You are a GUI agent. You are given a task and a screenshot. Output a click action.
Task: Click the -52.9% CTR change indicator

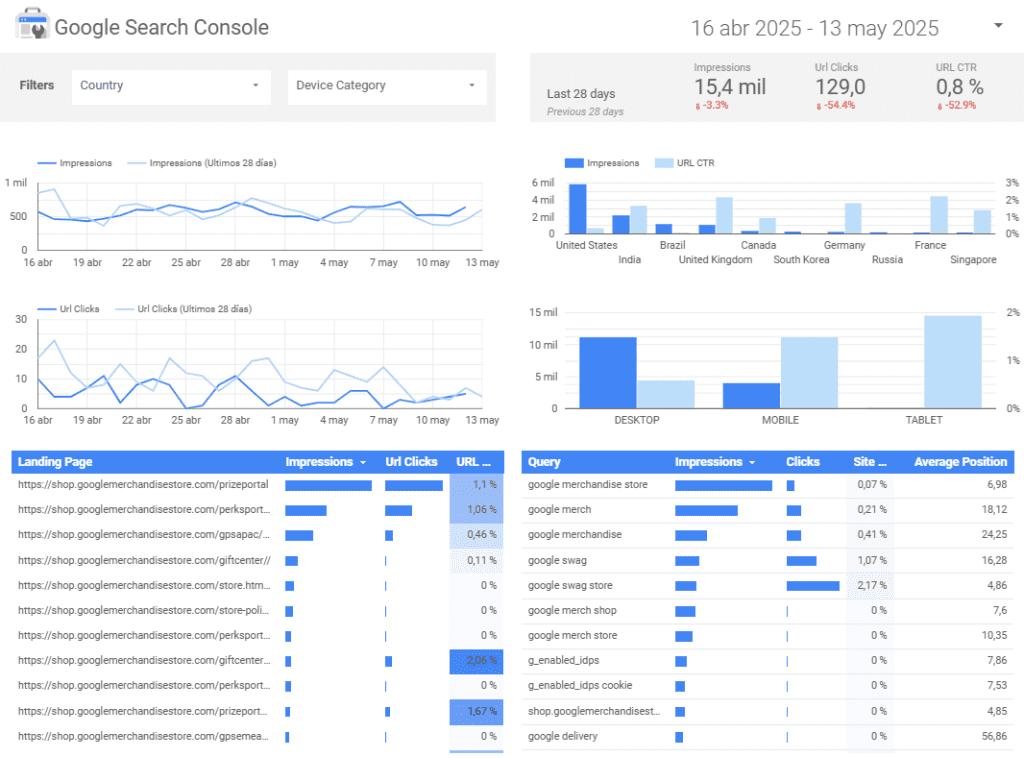pos(957,105)
